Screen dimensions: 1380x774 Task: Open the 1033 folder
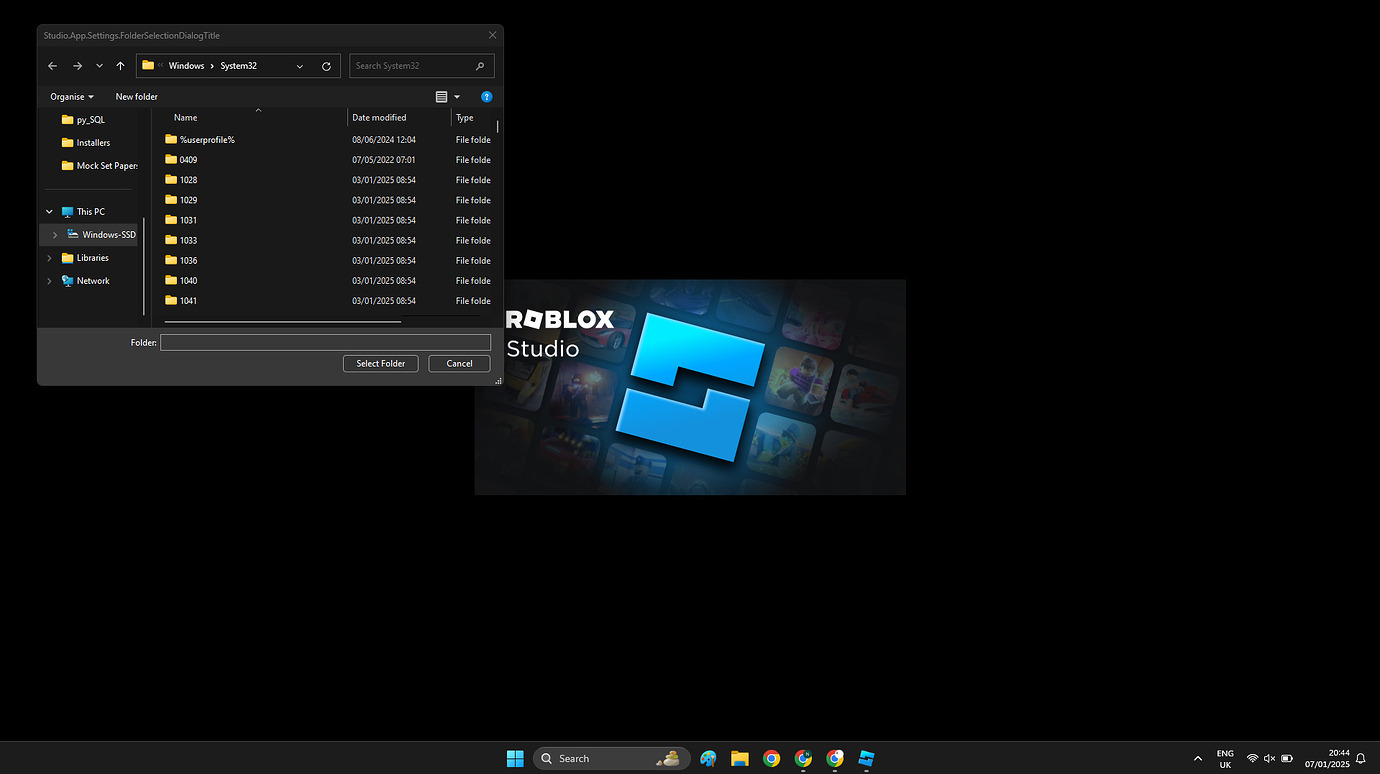pos(187,240)
